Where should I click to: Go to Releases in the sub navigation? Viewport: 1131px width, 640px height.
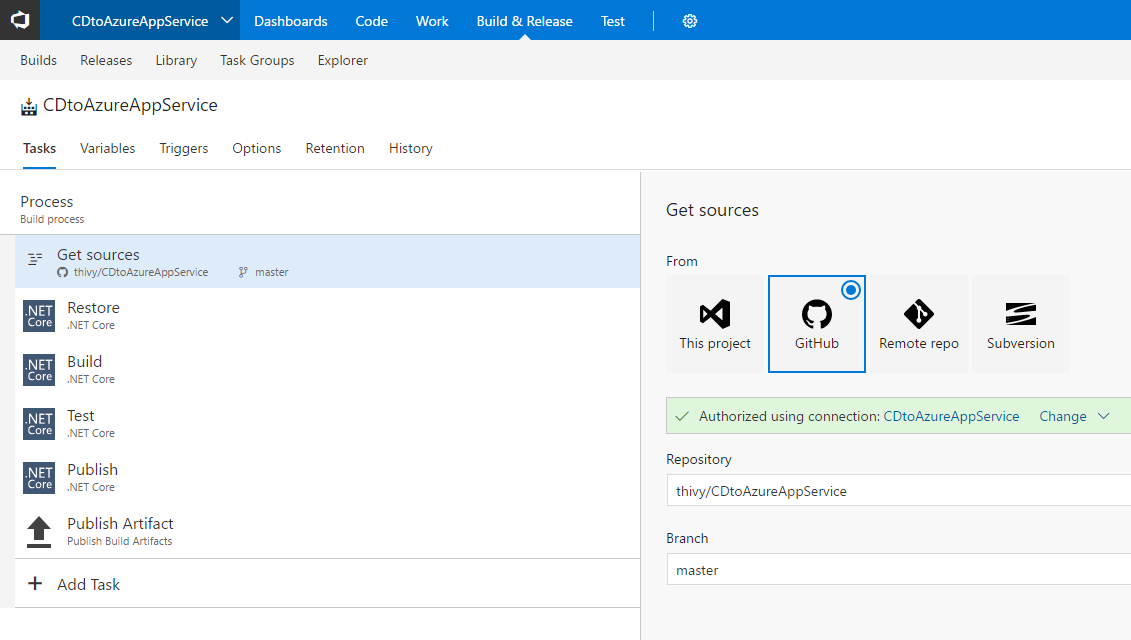coord(106,60)
